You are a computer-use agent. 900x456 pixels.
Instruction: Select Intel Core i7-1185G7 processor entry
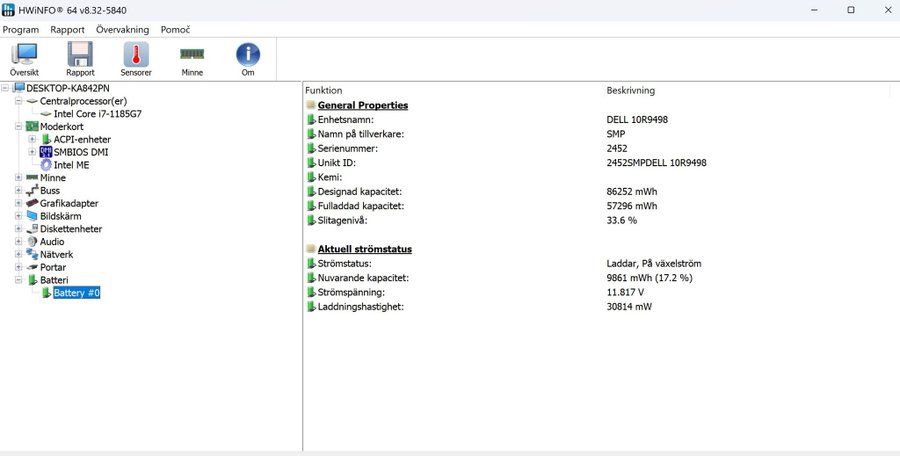(x=97, y=114)
